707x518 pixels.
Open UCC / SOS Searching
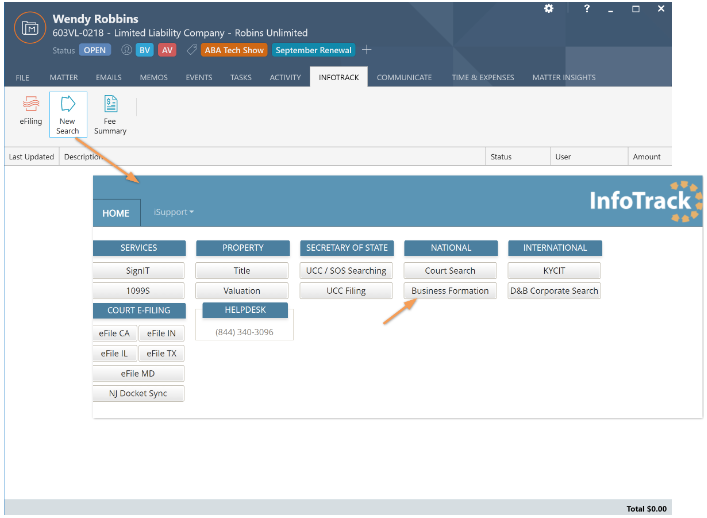346,270
